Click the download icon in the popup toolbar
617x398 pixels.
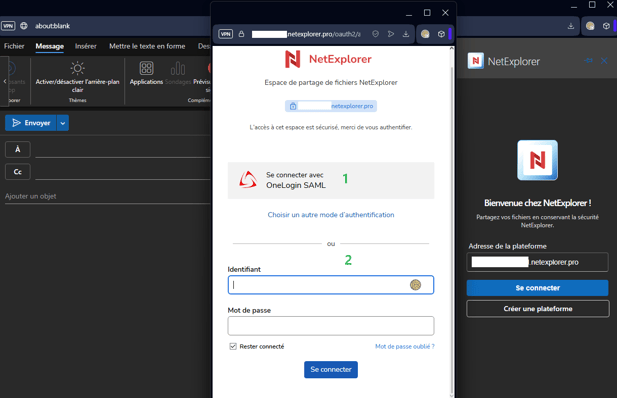pos(406,34)
